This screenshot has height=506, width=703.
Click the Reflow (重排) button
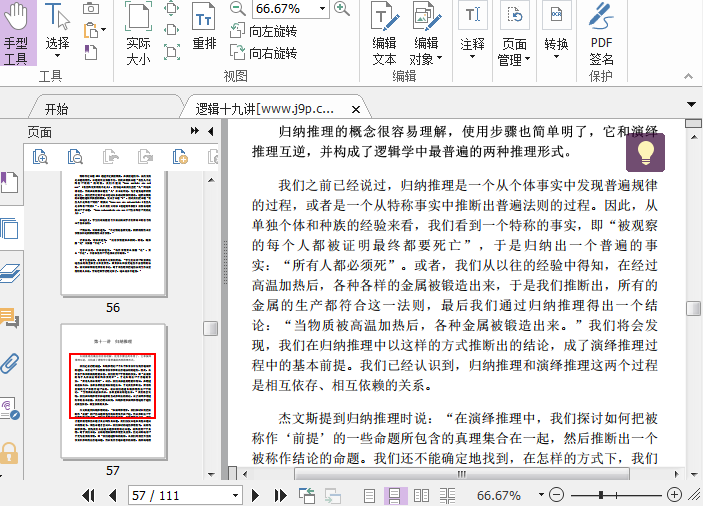pyautogui.click(x=204, y=27)
